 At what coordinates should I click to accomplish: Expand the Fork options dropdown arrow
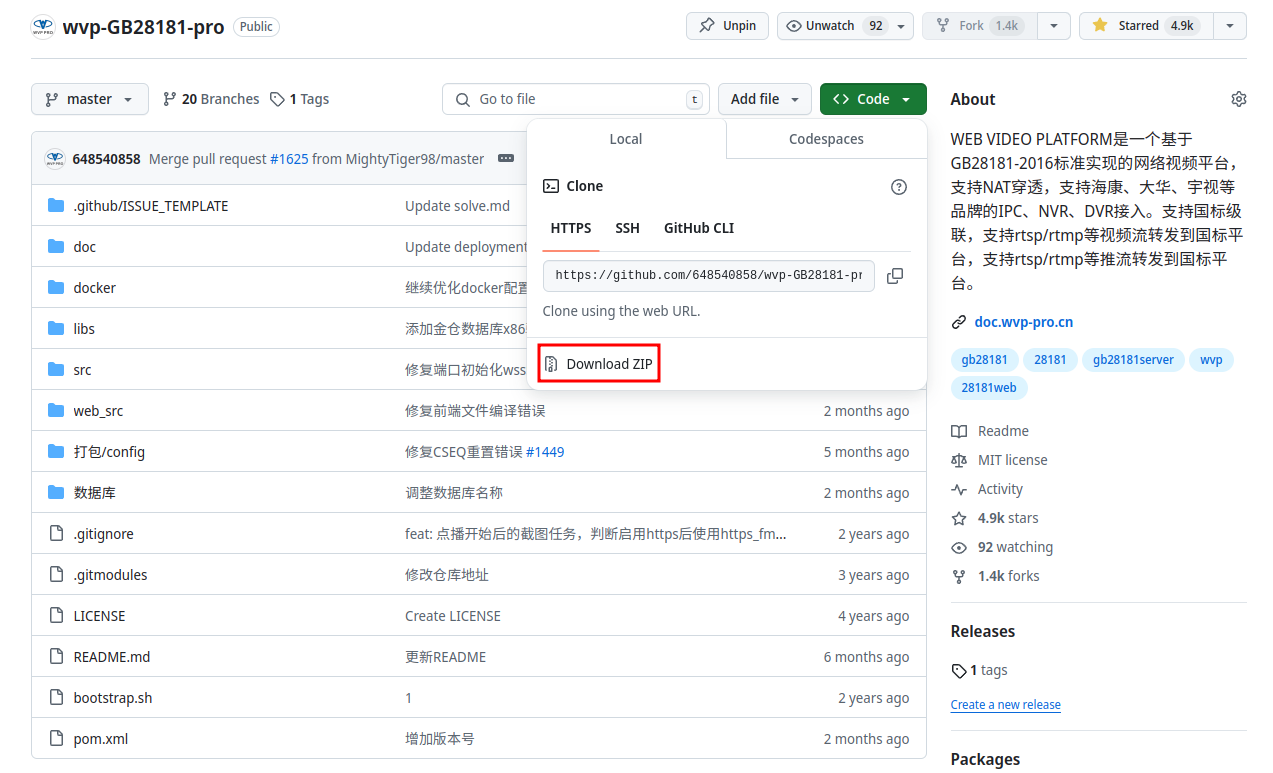point(1054,26)
